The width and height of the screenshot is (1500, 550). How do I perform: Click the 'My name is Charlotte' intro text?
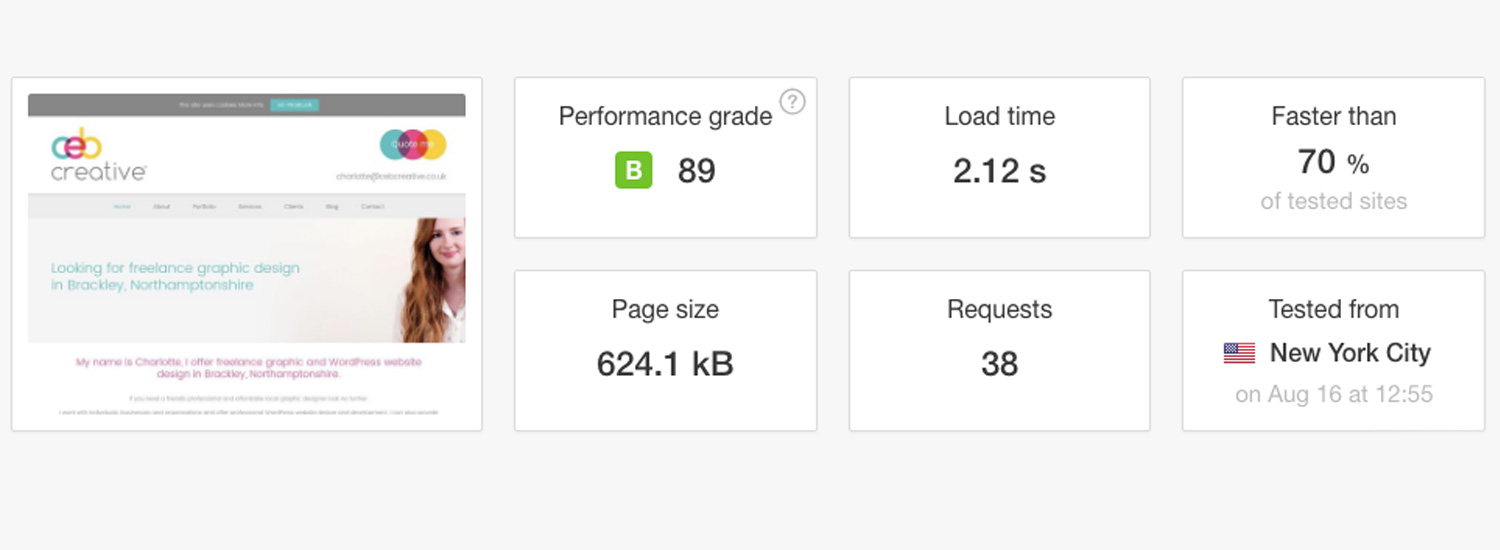[249, 368]
